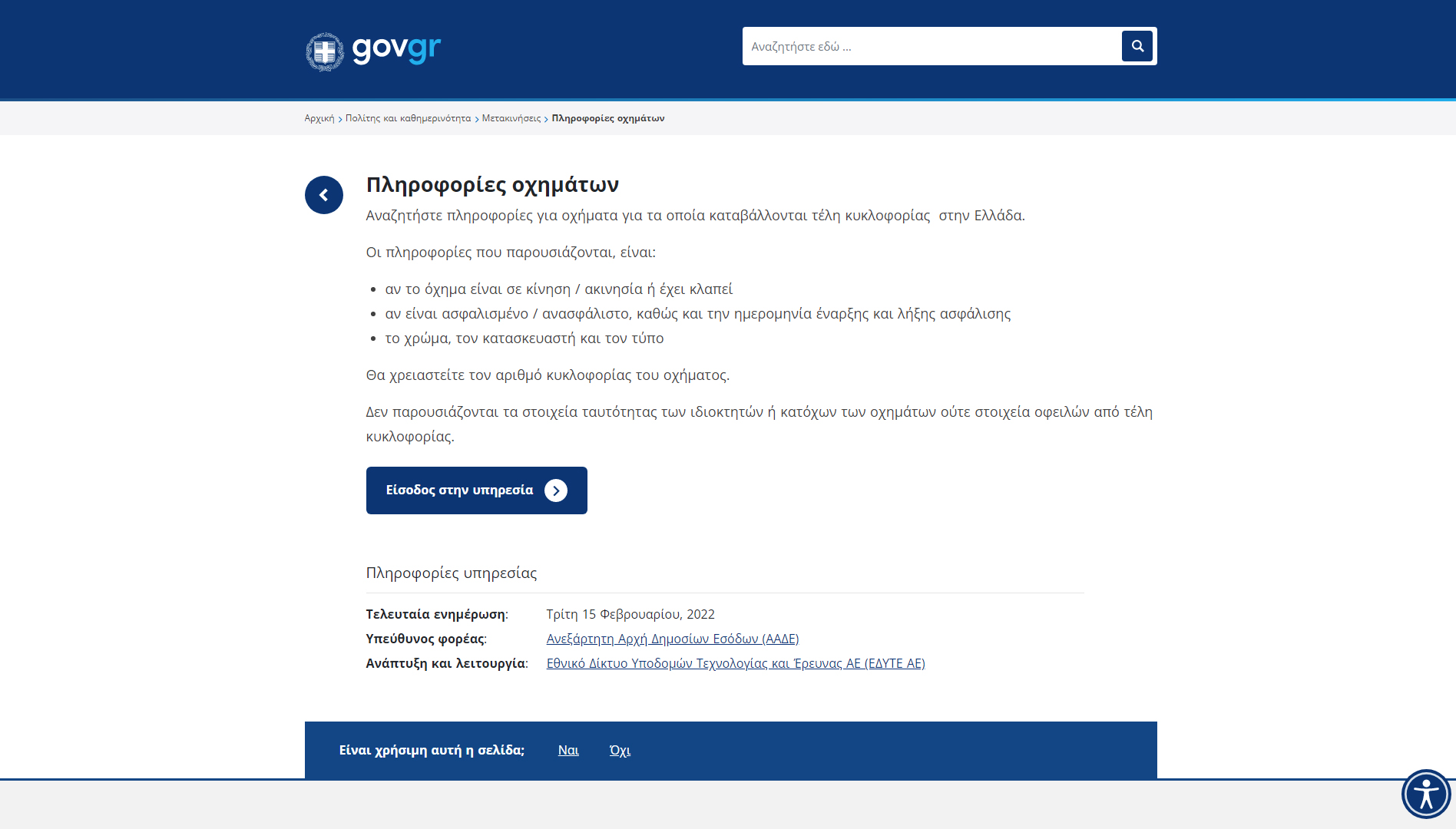Click the sentence 'Οι πληροφορίες που παρουσιάζονται, είναι:'
The height and width of the screenshot is (829, 1456).
(x=511, y=253)
